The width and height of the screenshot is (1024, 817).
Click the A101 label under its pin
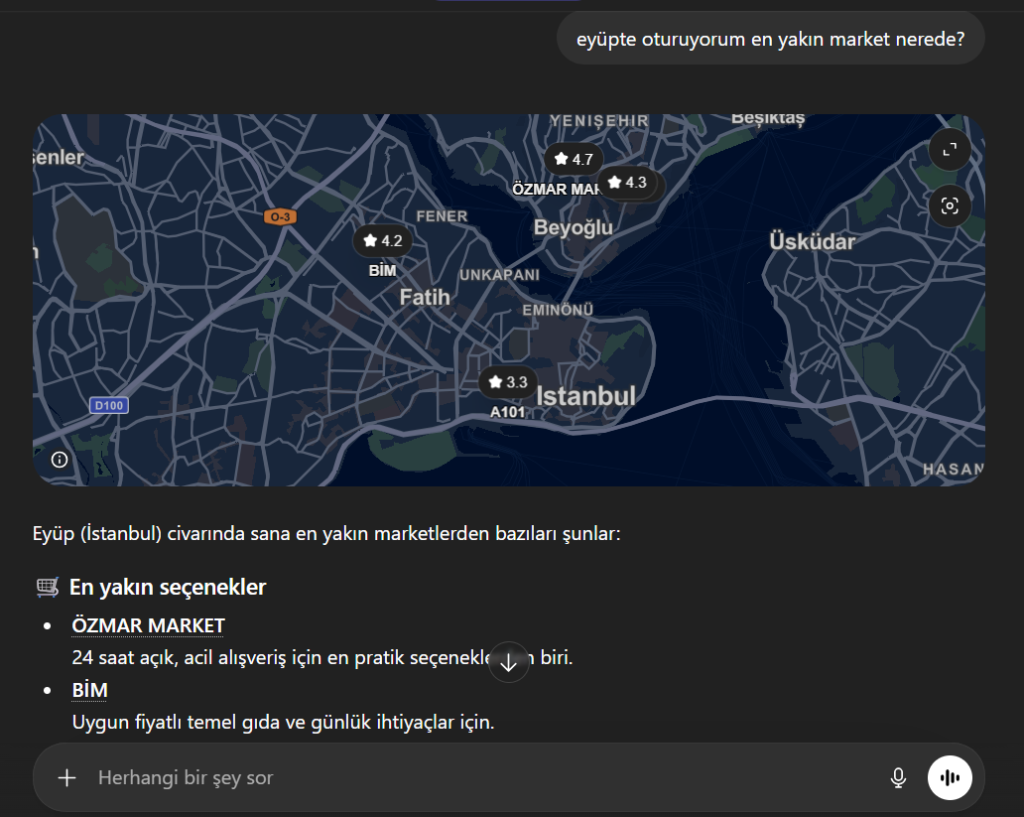tap(506, 410)
